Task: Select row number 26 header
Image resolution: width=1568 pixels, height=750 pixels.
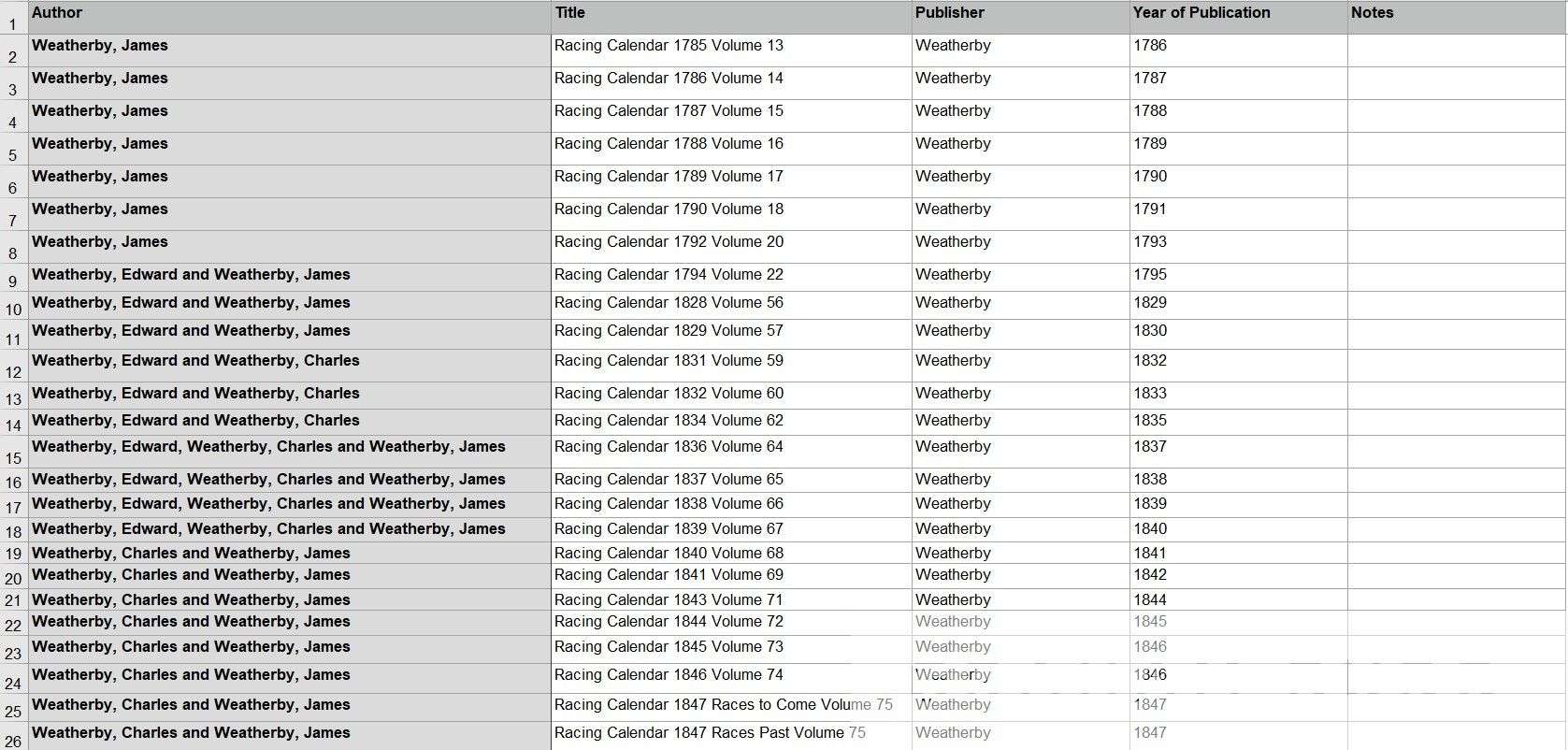Action: pyautogui.click(x=13, y=736)
